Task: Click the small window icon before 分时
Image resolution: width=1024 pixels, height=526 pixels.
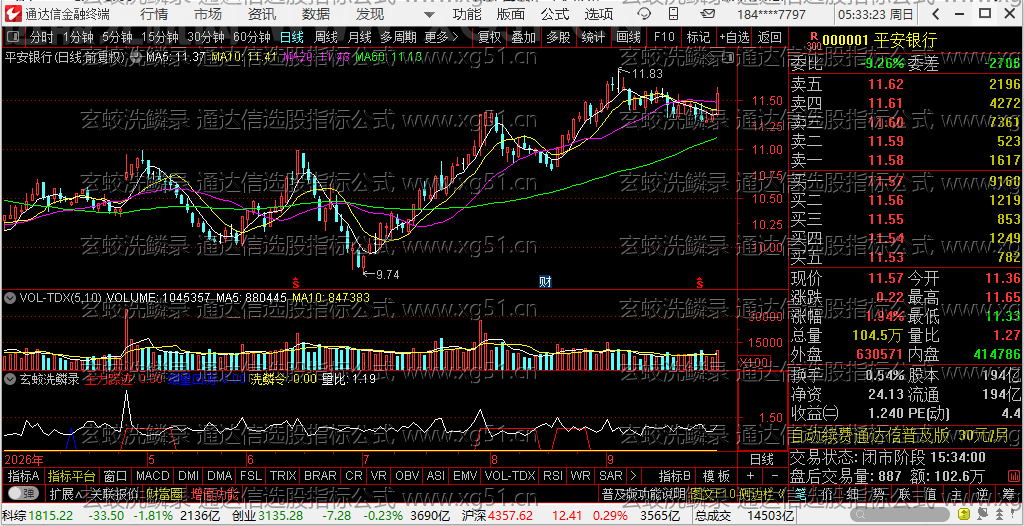Action: 14,37
